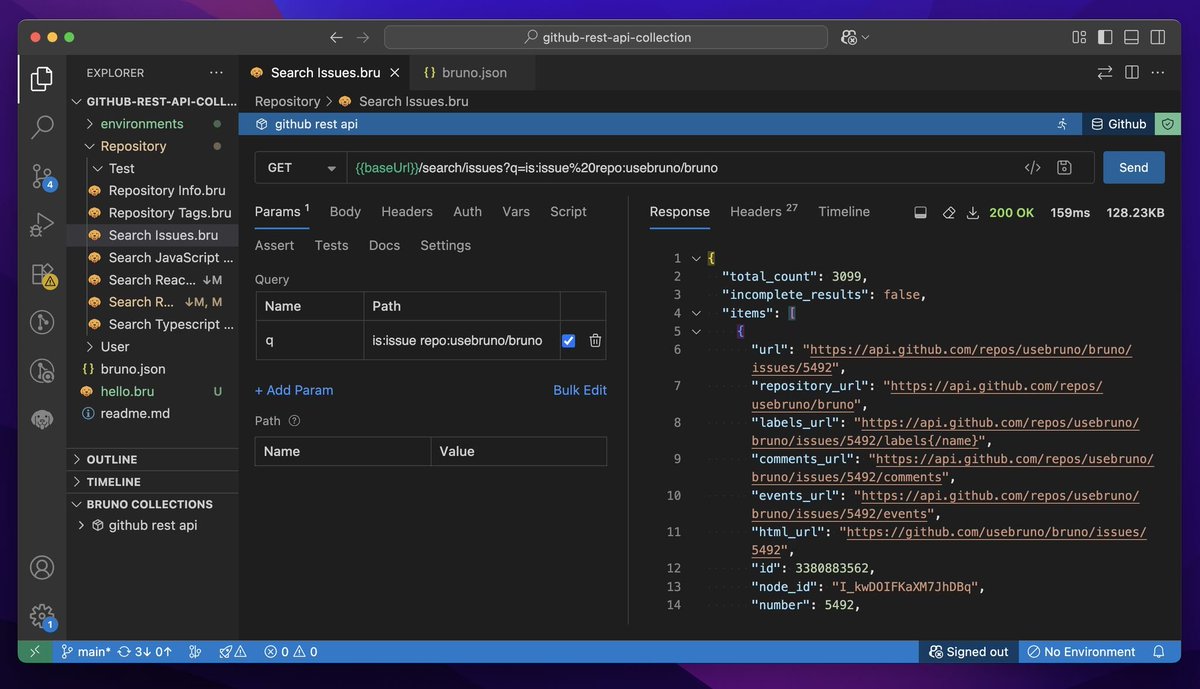The image size is (1200, 689).
Task: Click No Environment in status bar
Action: click(x=1081, y=651)
